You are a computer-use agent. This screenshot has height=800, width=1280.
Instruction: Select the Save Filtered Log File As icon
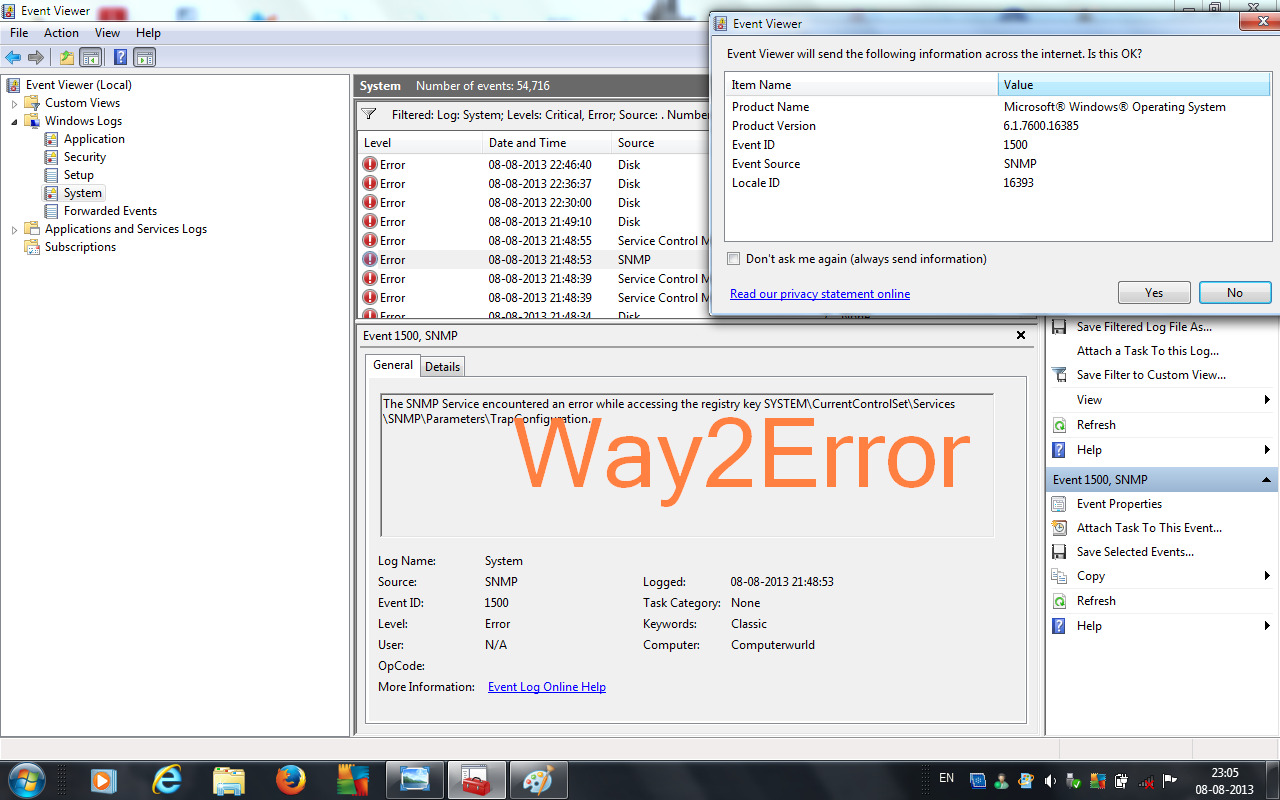(x=1059, y=326)
